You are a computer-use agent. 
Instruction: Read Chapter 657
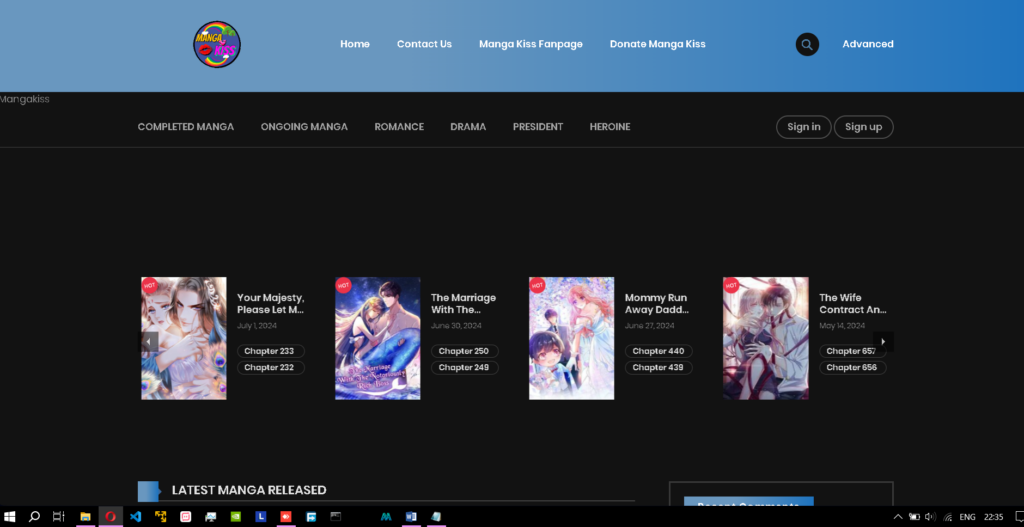tap(852, 351)
